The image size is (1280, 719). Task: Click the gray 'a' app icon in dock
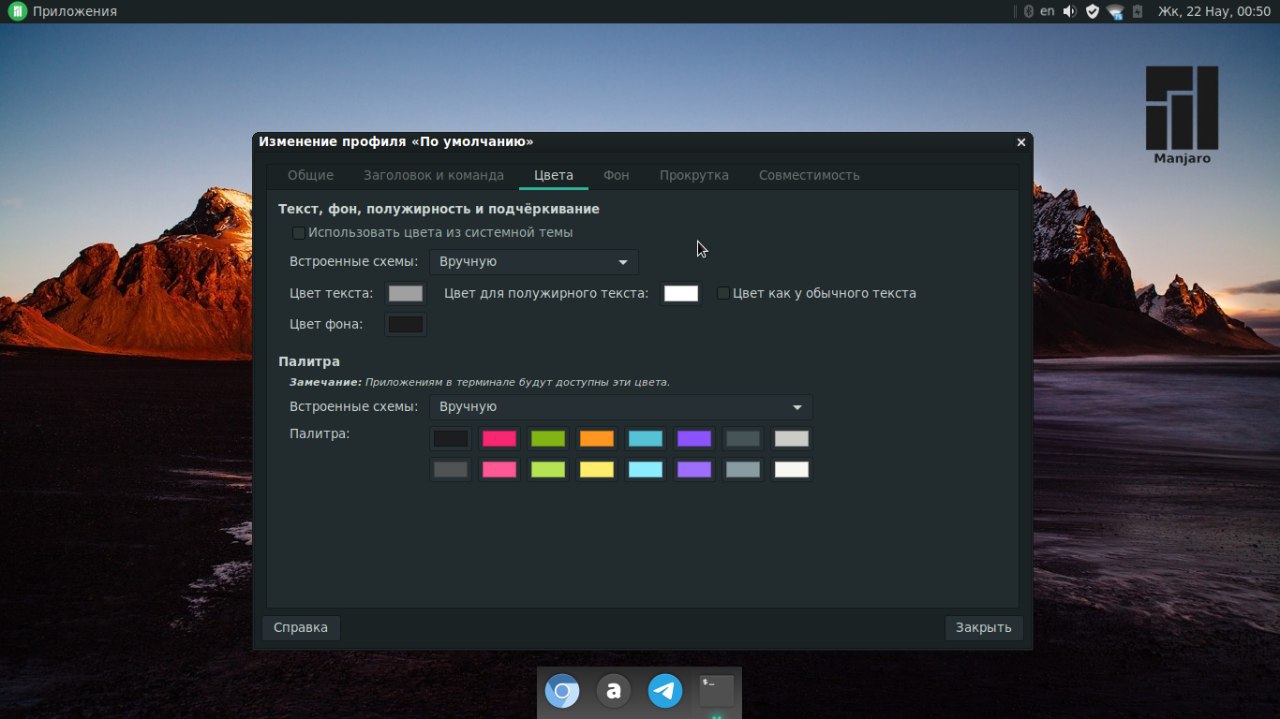[x=614, y=691]
